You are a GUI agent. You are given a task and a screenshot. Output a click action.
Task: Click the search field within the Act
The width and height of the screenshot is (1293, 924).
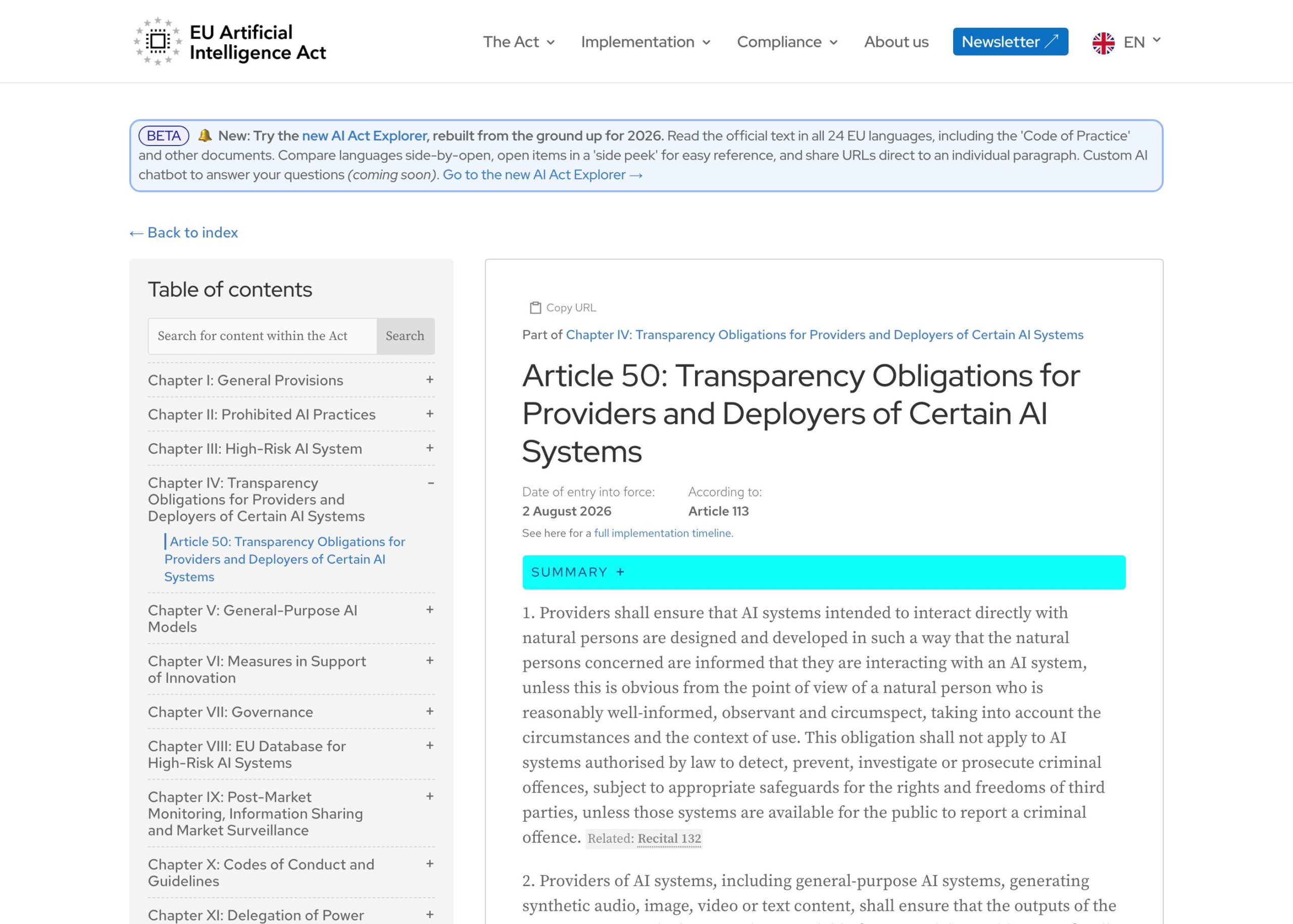pyautogui.click(x=262, y=336)
